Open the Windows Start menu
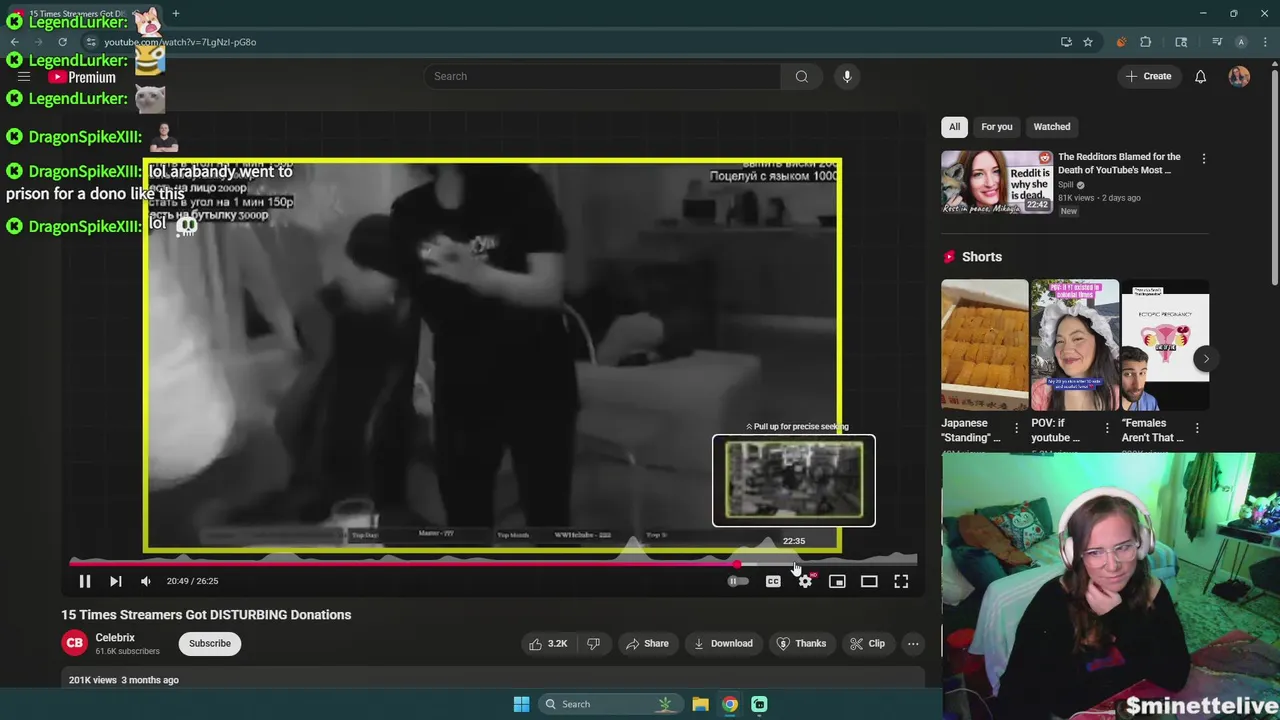 coord(521,704)
